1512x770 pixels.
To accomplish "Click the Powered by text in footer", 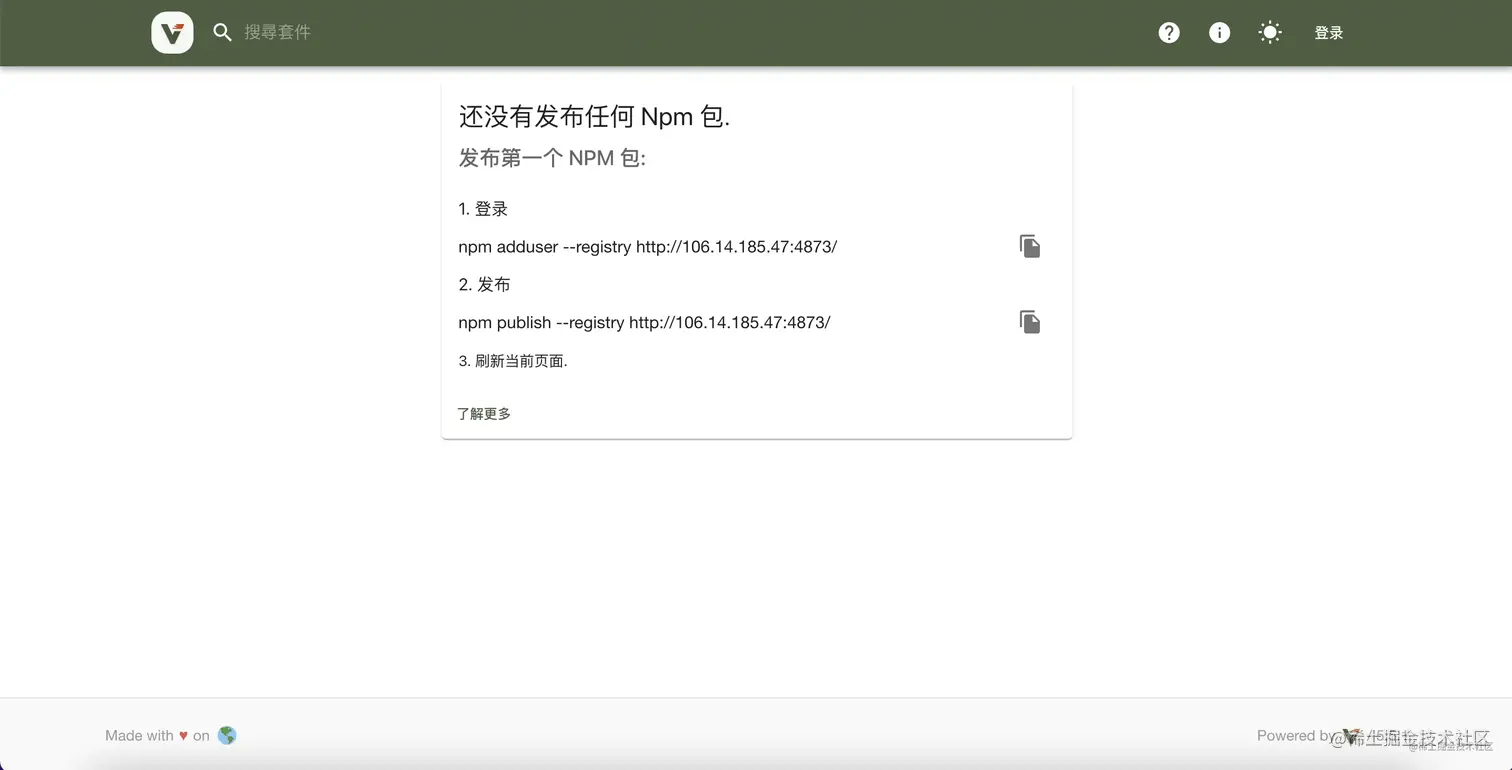I will [x=1297, y=735].
